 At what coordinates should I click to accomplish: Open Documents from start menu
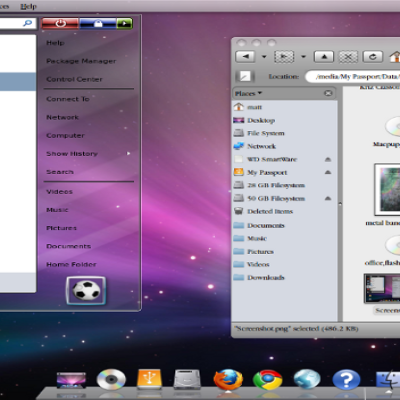(x=69, y=246)
